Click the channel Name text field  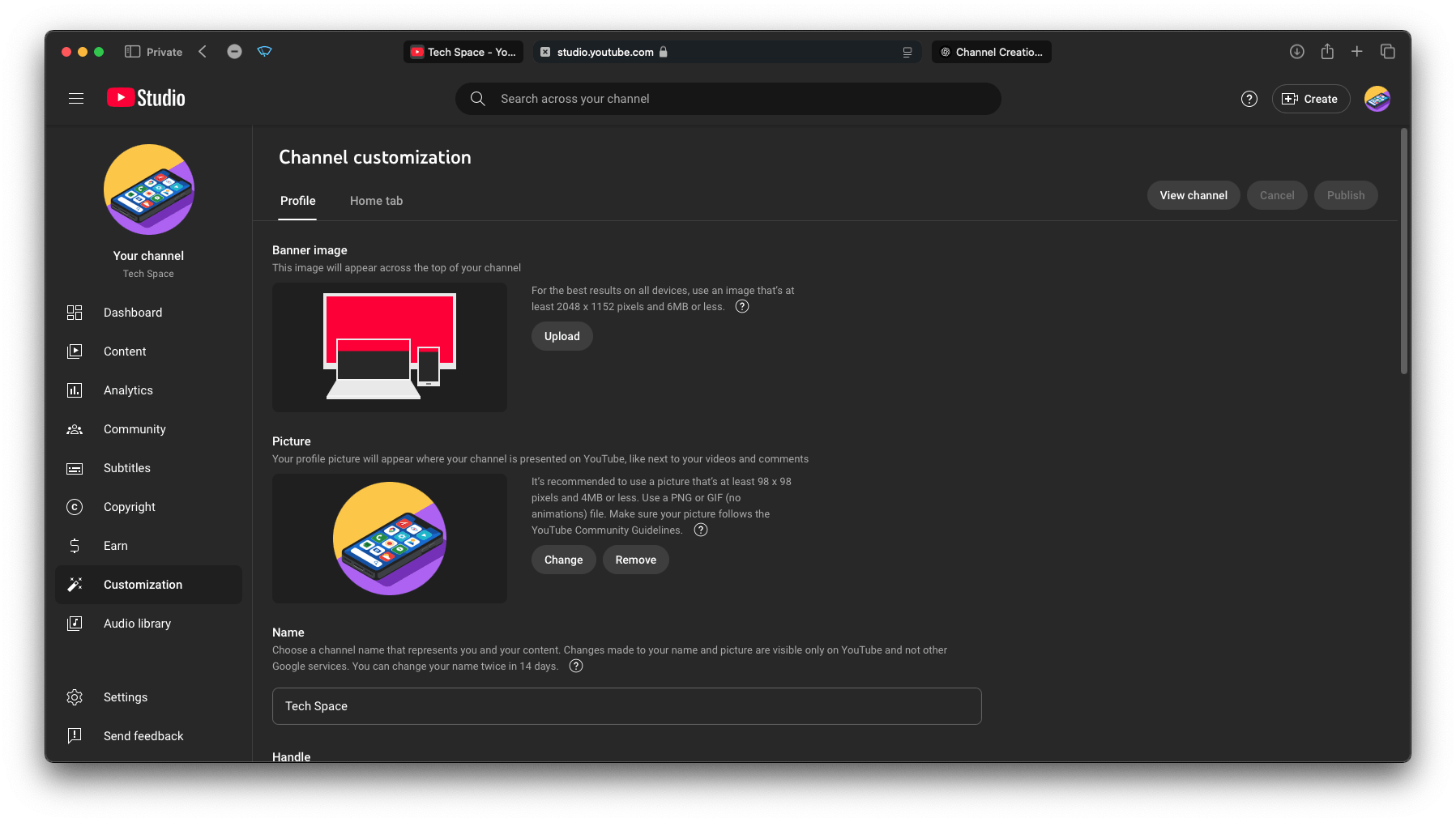click(x=626, y=706)
